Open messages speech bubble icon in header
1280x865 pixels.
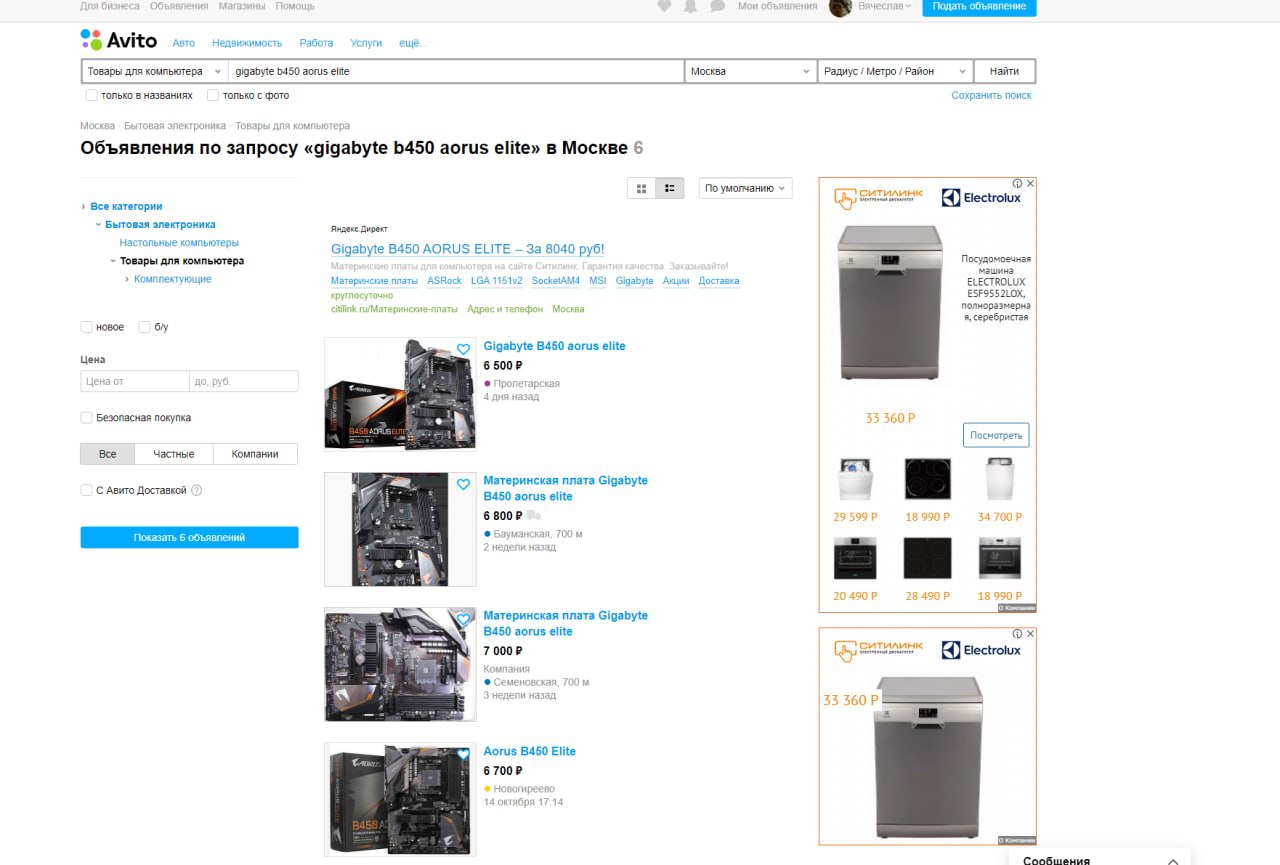[x=717, y=6]
